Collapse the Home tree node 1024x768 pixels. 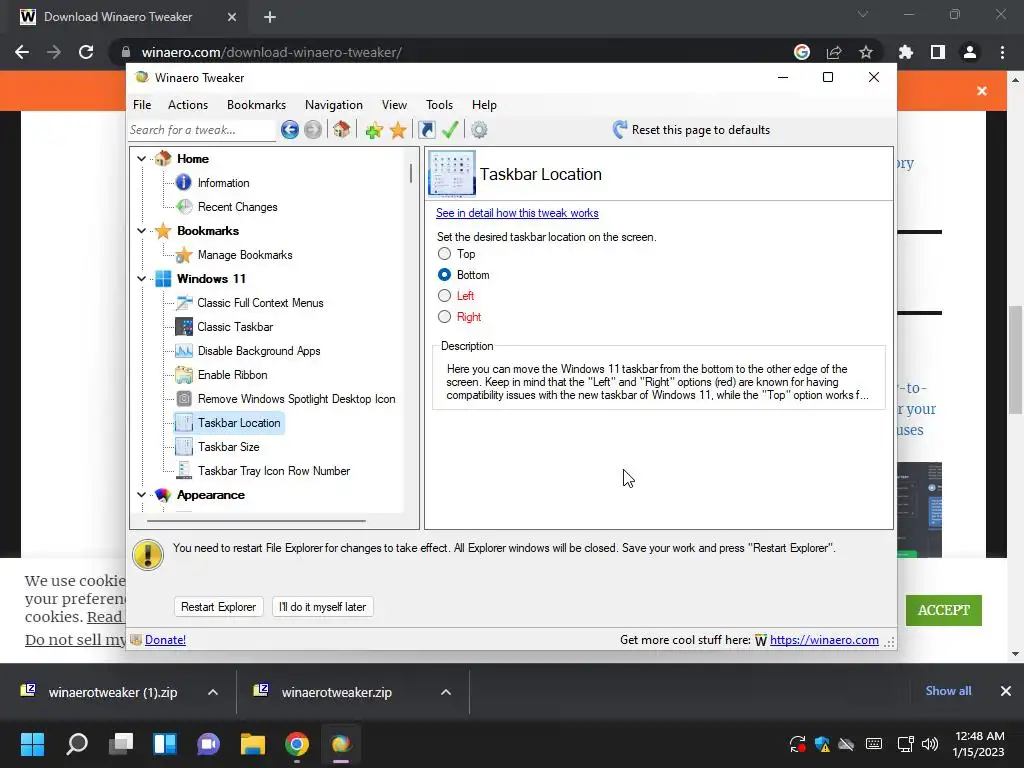(141, 159)
